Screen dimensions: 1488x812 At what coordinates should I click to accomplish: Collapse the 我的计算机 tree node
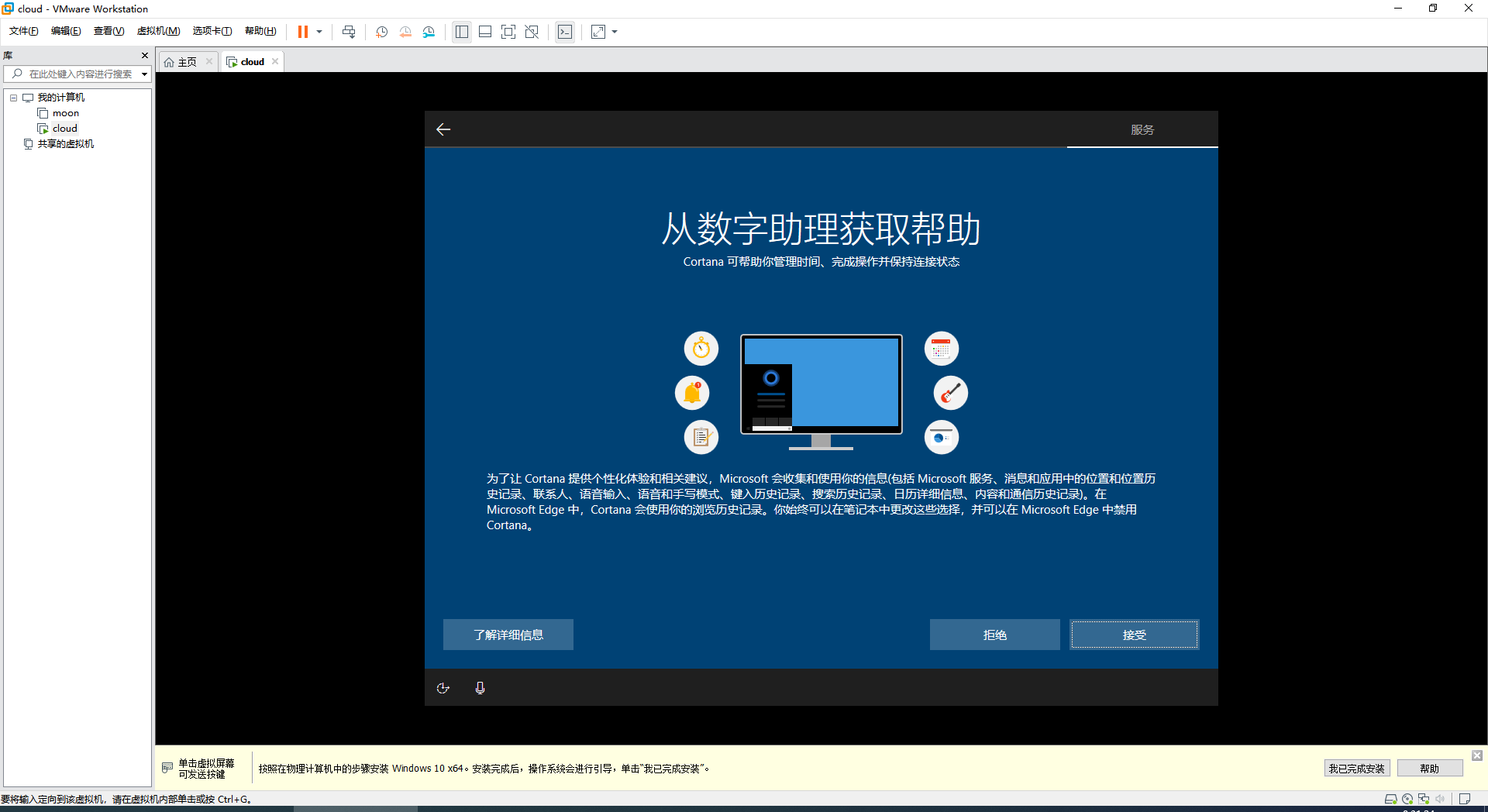tap(13, 98)
